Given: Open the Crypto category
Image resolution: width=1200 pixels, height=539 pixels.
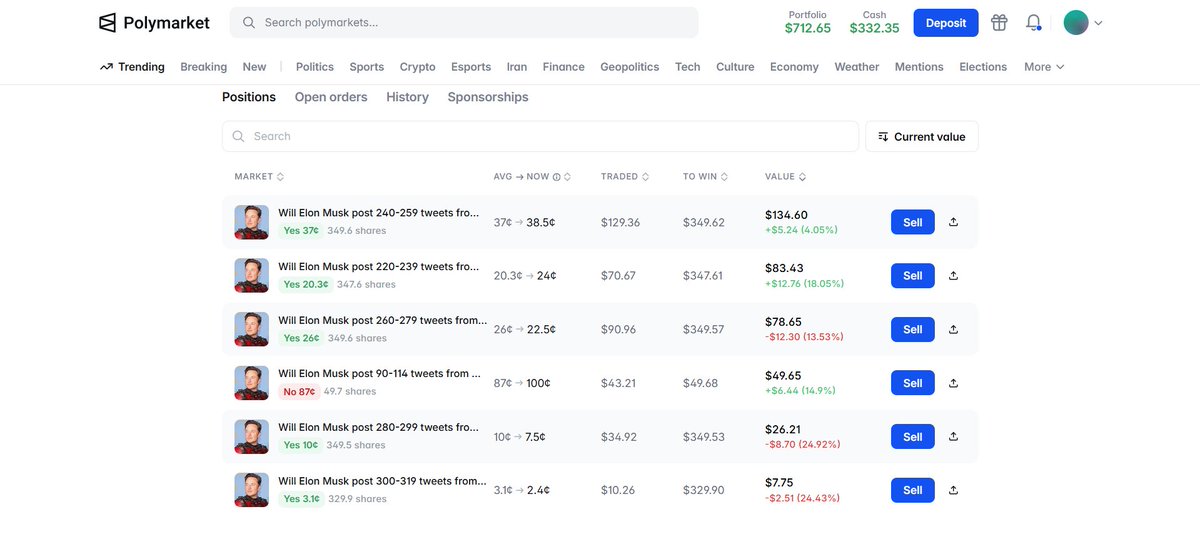Looking at the screenshot, I should tap(418, 67).
